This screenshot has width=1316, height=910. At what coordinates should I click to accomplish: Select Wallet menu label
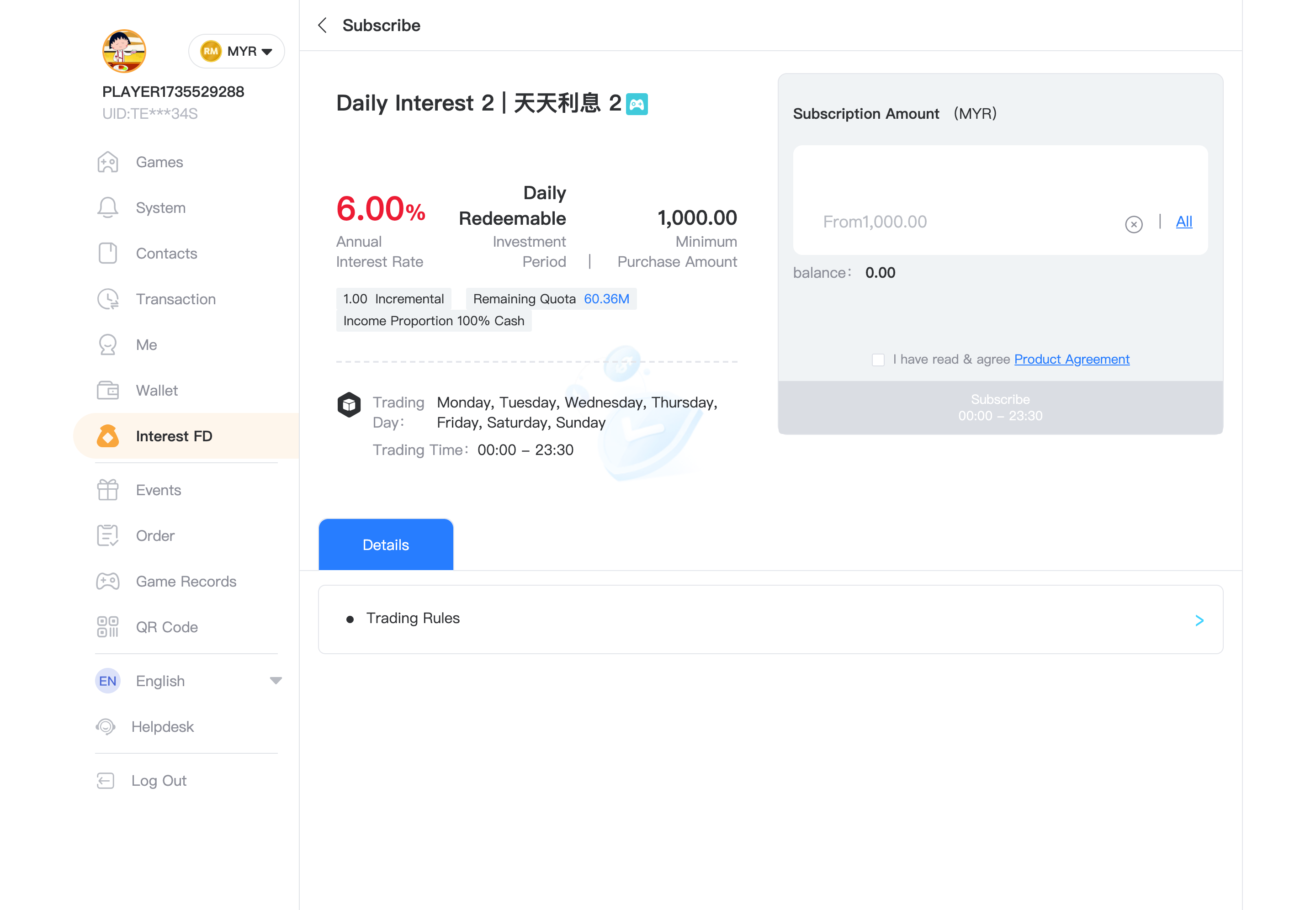[x=157, y=391]
